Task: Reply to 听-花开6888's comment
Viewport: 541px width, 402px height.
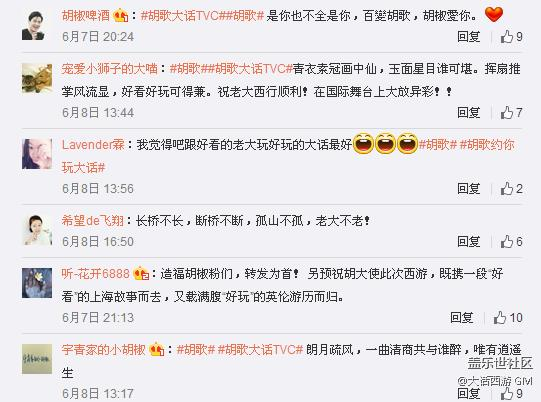Action: click(x=462, y=317)
